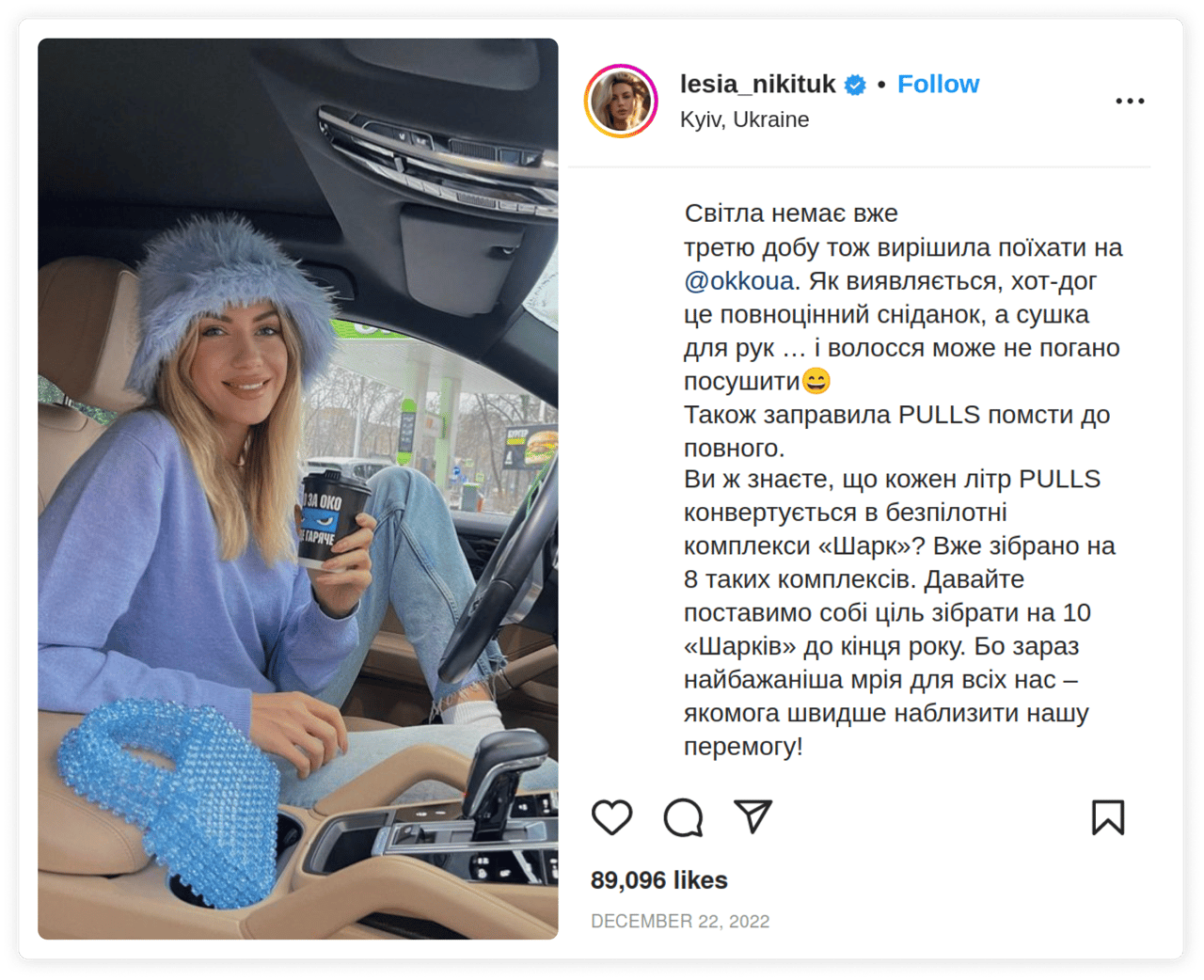Like the post with the heart icon
The width and height of the screenshot is (1204, 980).
tap(611, 817)
